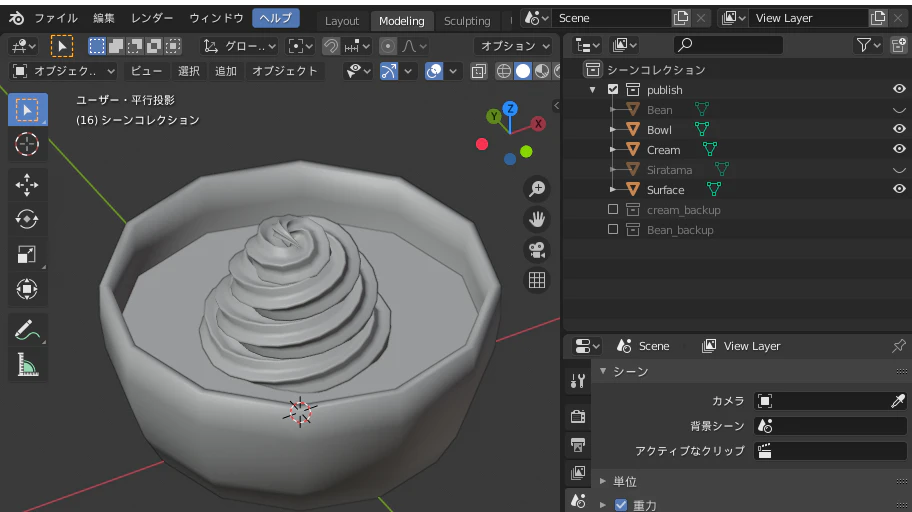This screenshot has width=912, height=512.
Task: Pick the Annotate pencil tool
Action: click(x=27, y=330)
